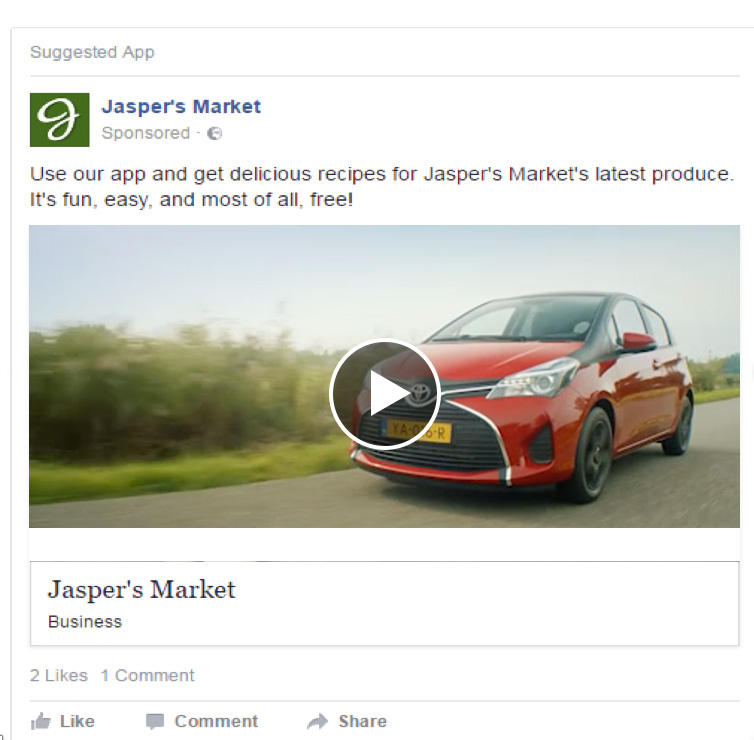Click the post text 'Use our app and get delicious recipes'
This screenshot has width=754, height=740.
(x=208, y=174)
